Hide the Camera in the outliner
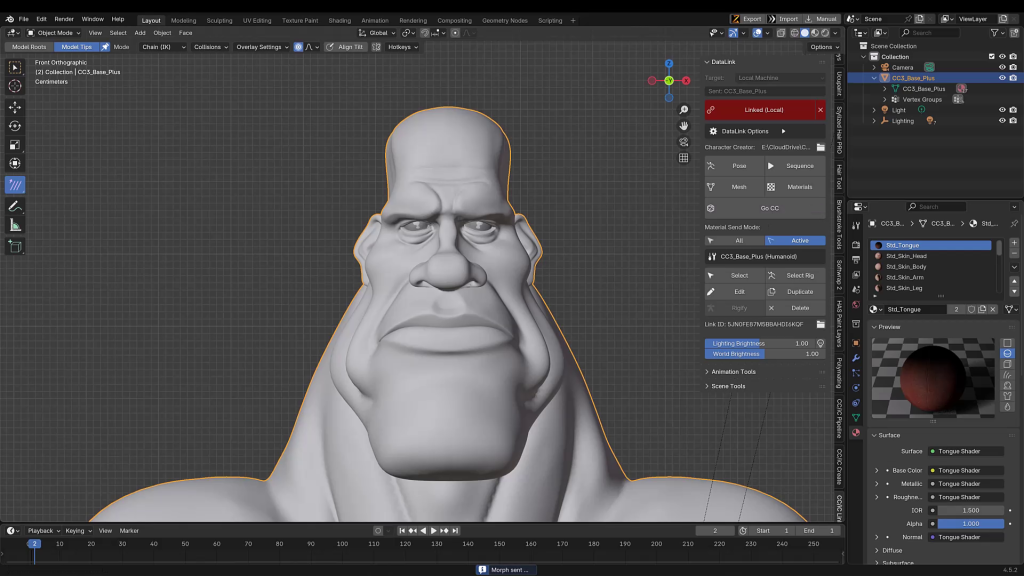The height and width of the screenshot is (576, 1024). pyautogui.click(x=1002, y=67)
